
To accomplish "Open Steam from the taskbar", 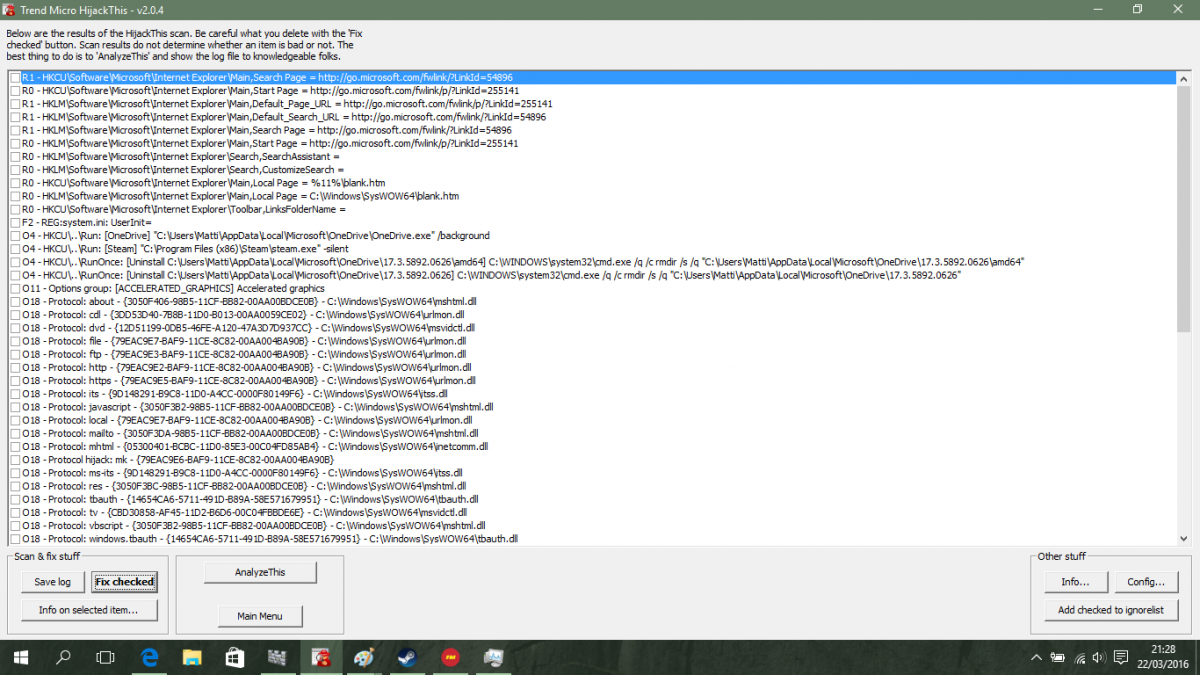I will click(407, 657).
